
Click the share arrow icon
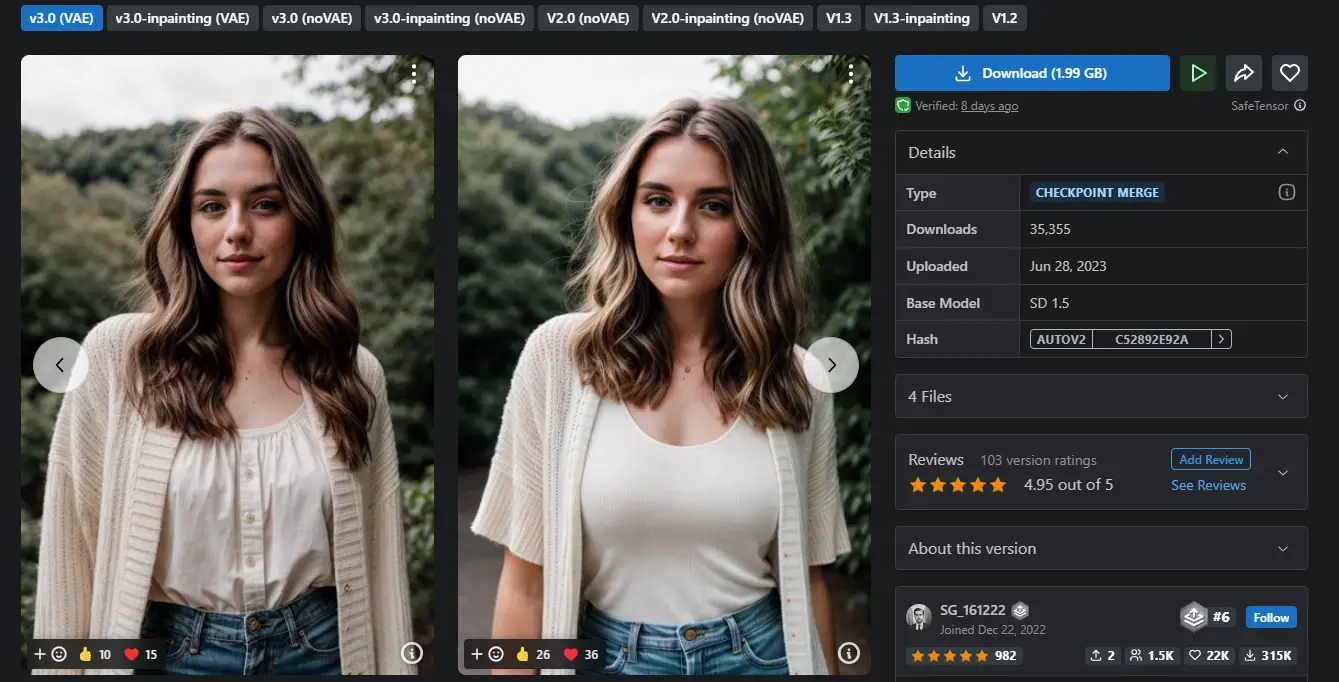point(1244,73)
